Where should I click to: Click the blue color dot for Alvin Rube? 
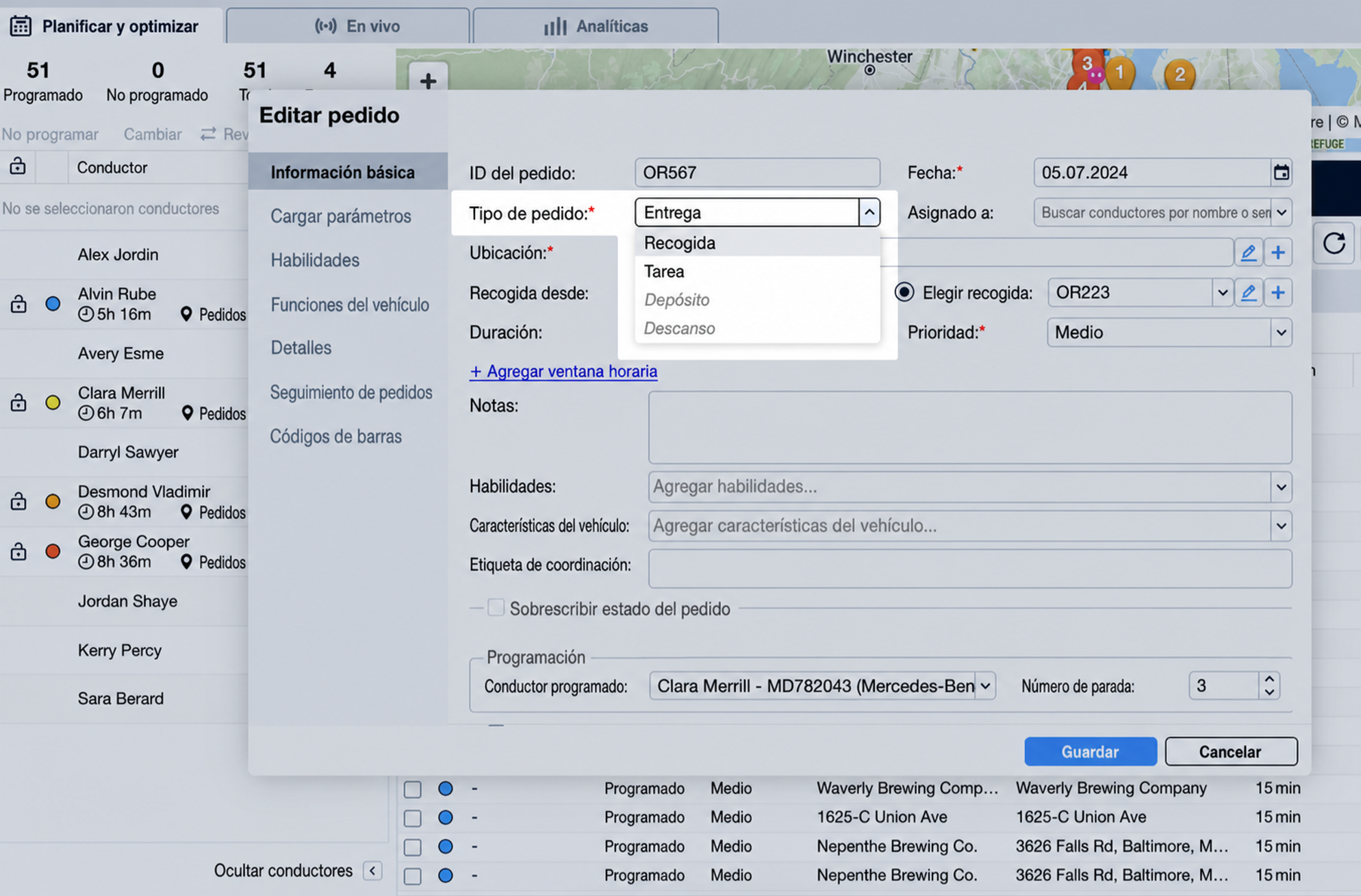coord(53,303)
